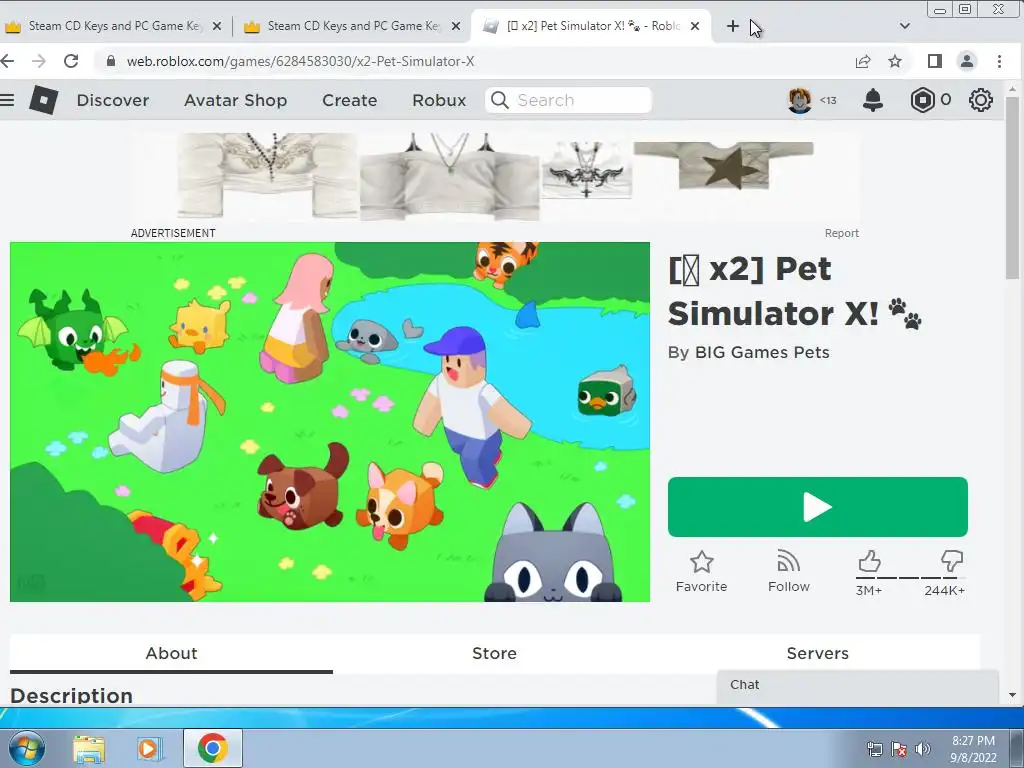Open the Robux page
Screen dimensions: 1024x768
click(x=439, y=100)
